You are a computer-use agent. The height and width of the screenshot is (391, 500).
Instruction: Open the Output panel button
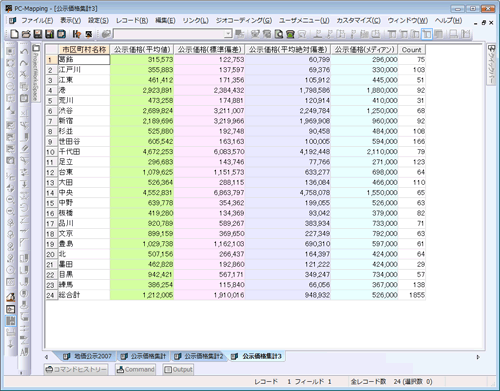point(178,369)
